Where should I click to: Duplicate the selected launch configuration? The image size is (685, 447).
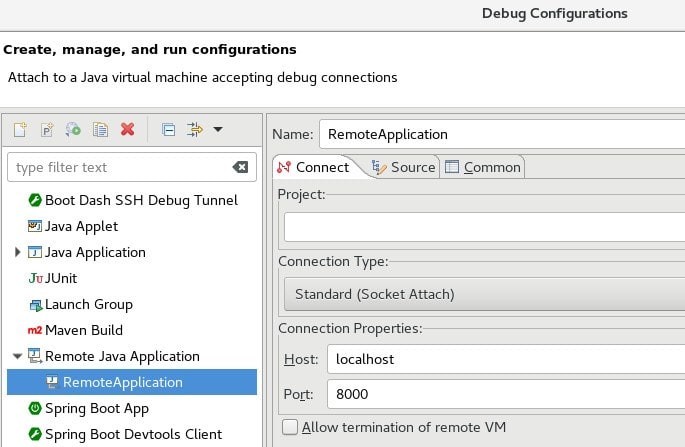click(100, 129)
